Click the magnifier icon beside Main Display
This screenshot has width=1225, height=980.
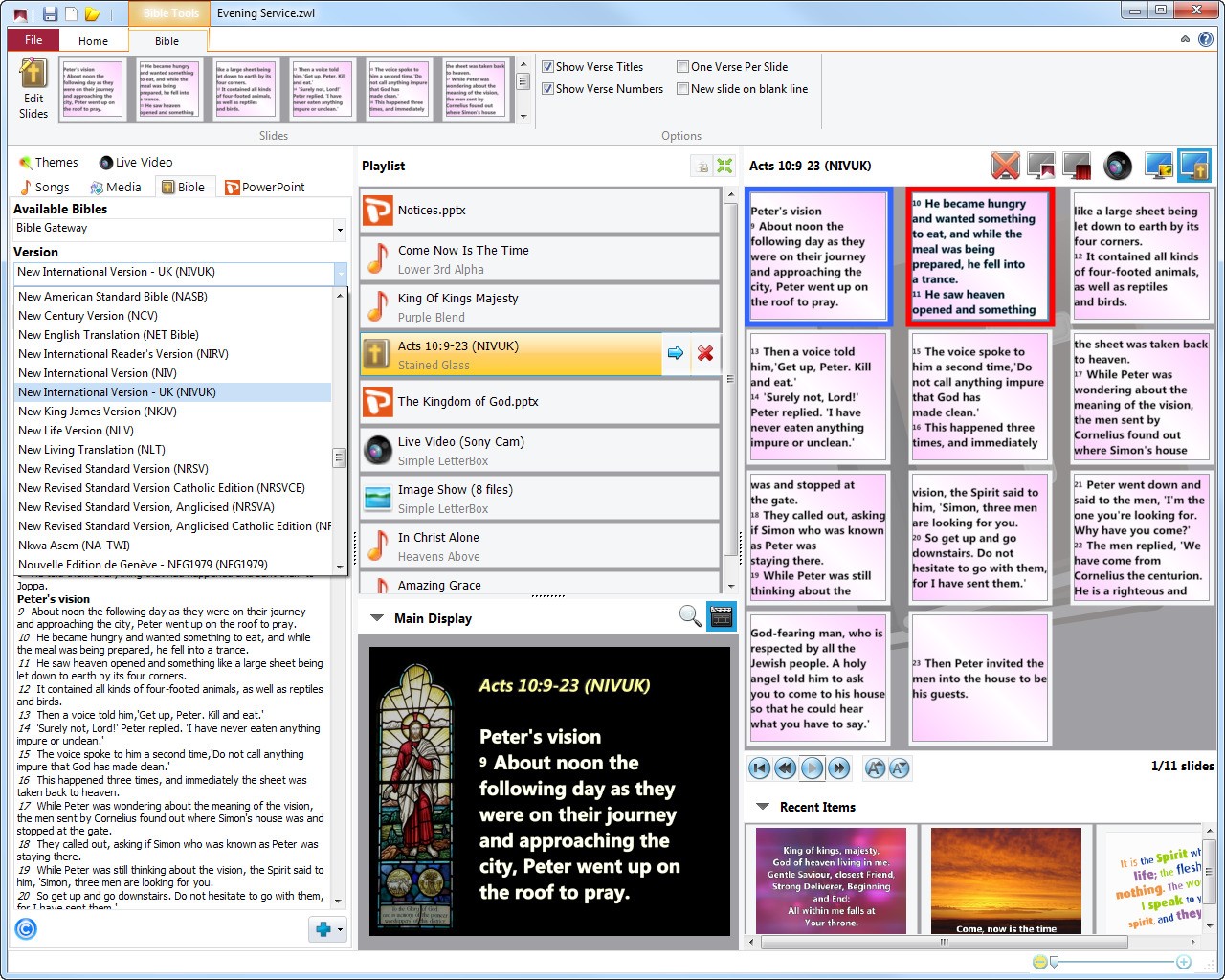(x=689, y=616)
